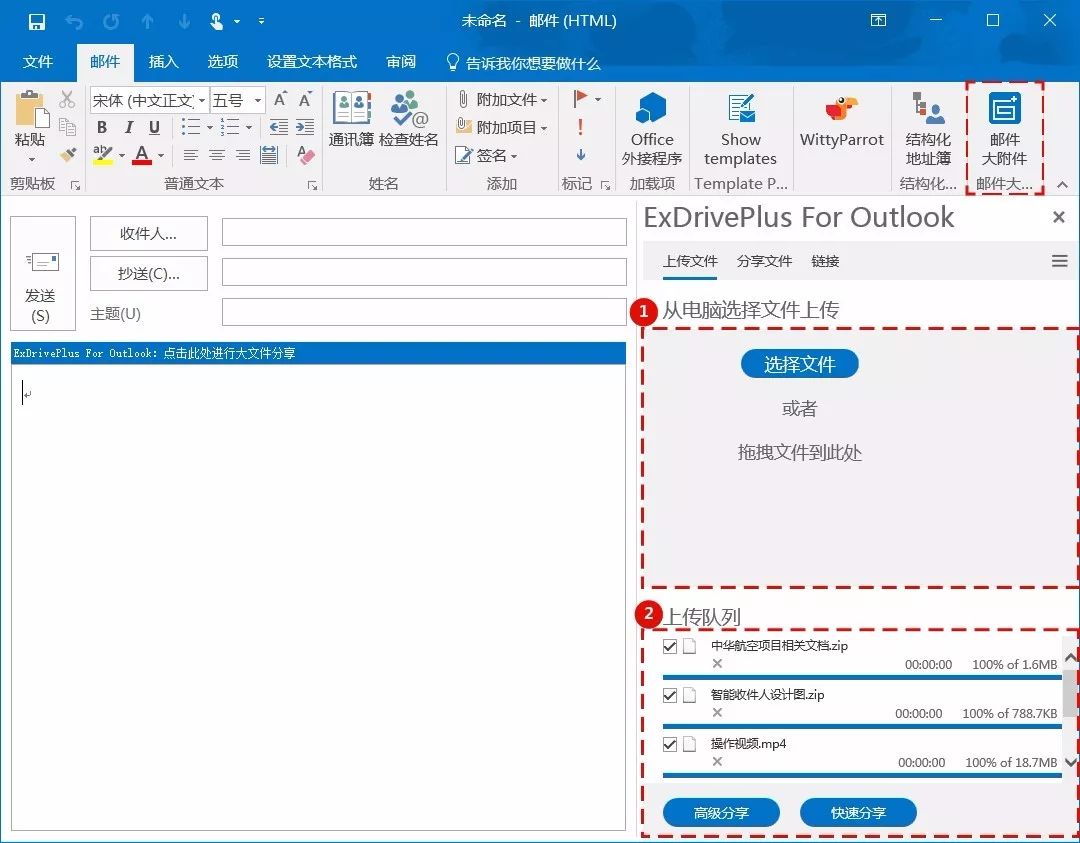Open the 结构化地址簿 structured address book
1080x843 pixels.
click(x=928, y=129)
